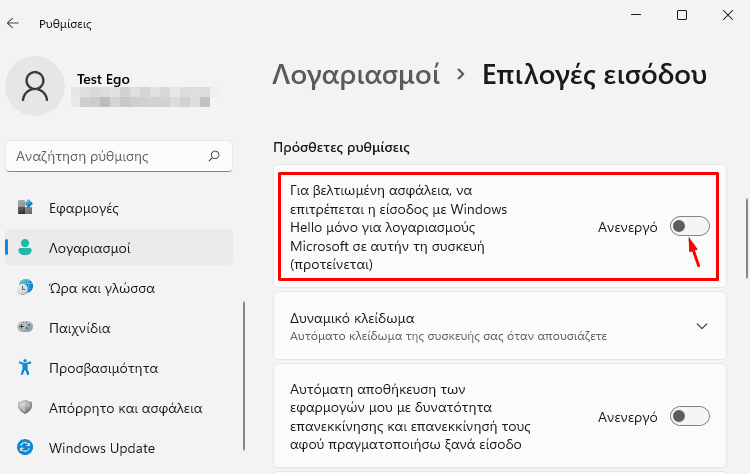Click Ανενεργό label beside Windows Hello switch
The width and height of the screenshot is (750, 474).
[x=628, y=227]
